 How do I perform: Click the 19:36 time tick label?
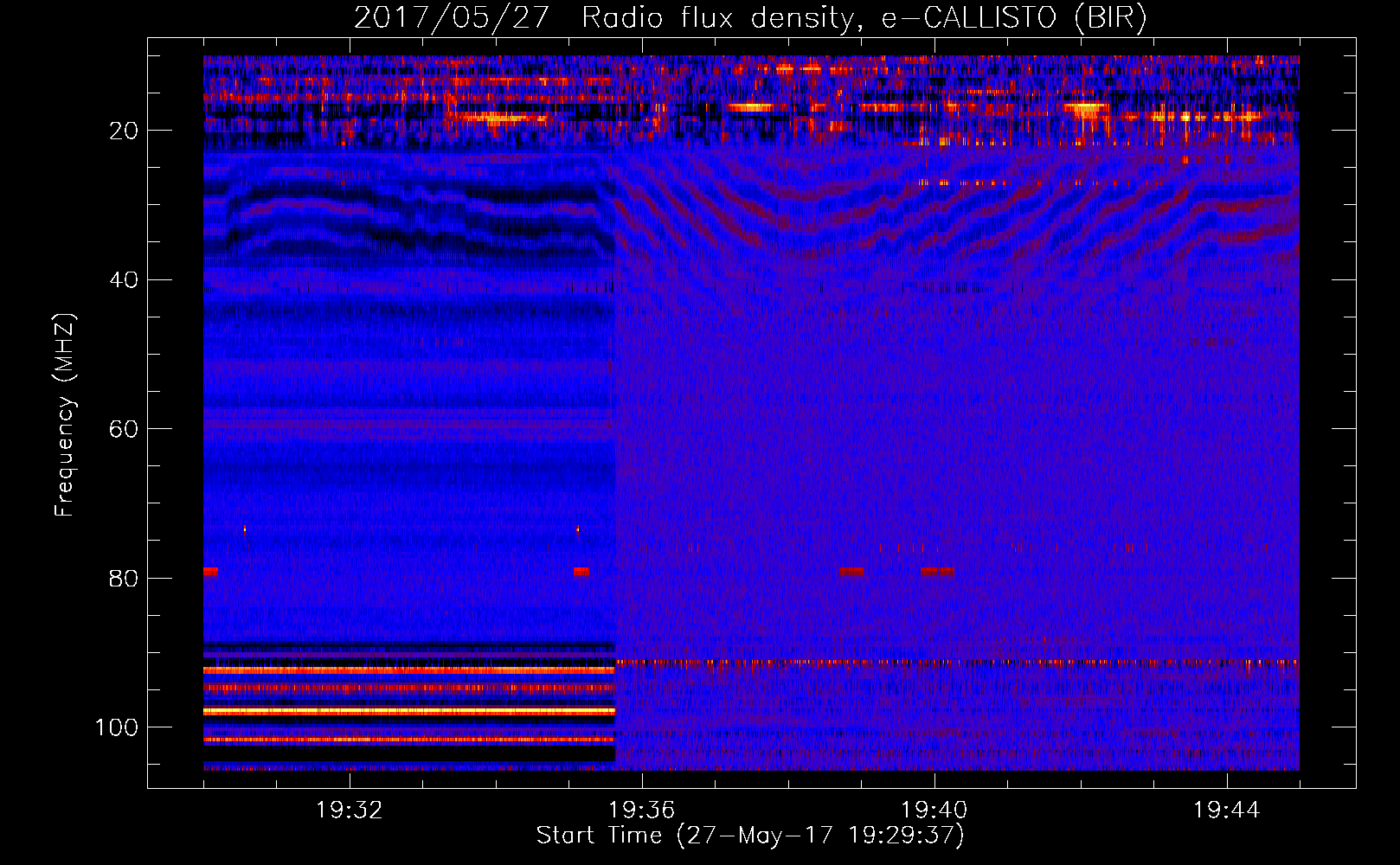tap(642, 811)
